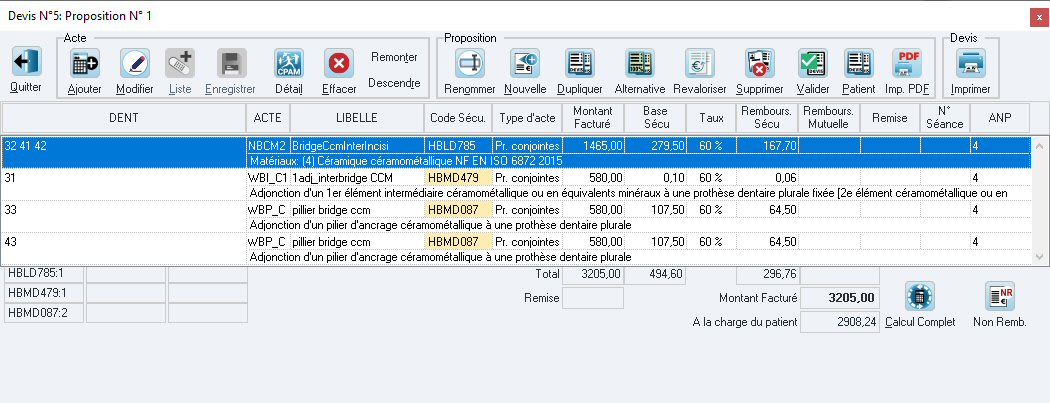
Task: Rename proposition using Renommer icon
Action: [470, 65]
